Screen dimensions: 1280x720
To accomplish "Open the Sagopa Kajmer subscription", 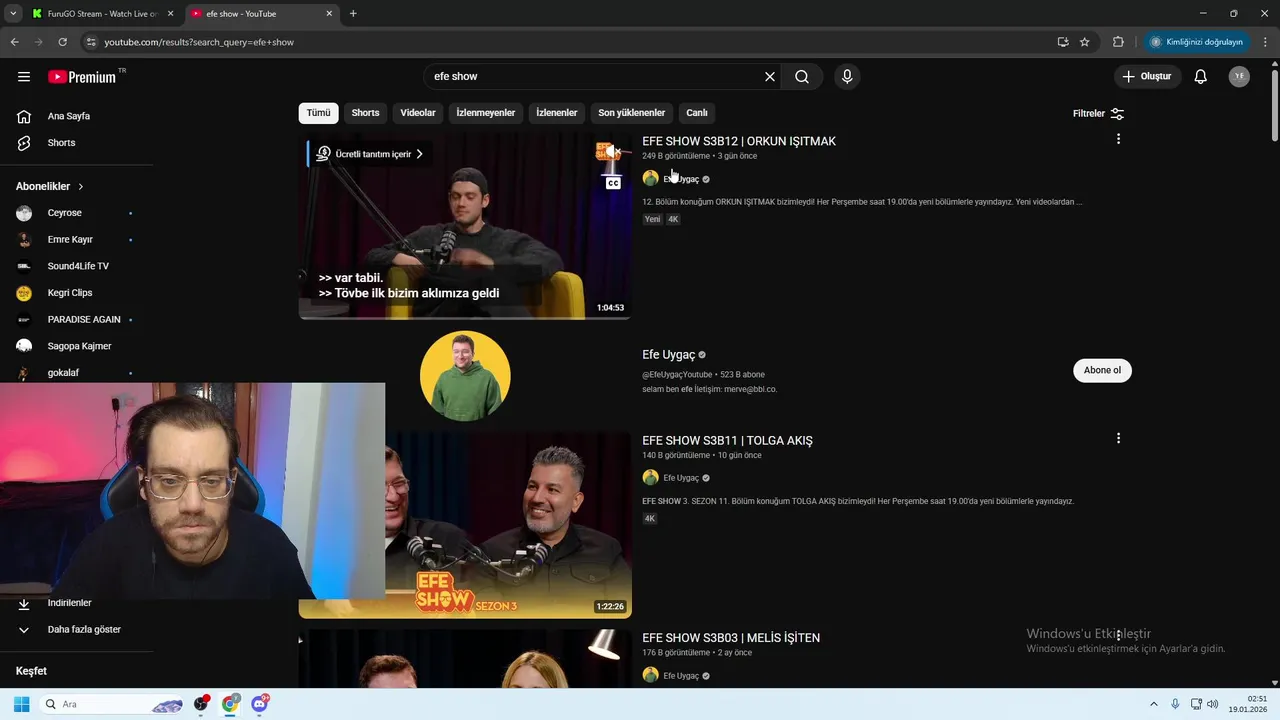I will (77, 346).
